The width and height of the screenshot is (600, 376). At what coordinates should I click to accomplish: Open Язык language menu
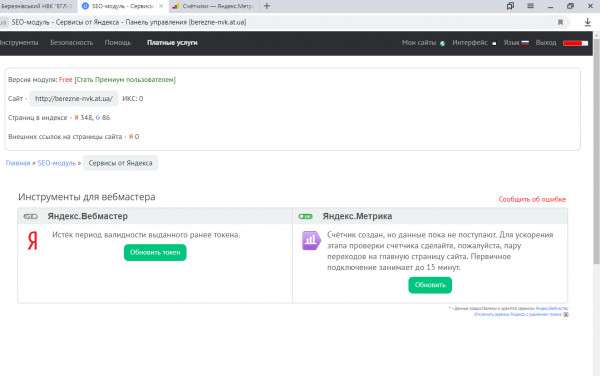point(512,43)
